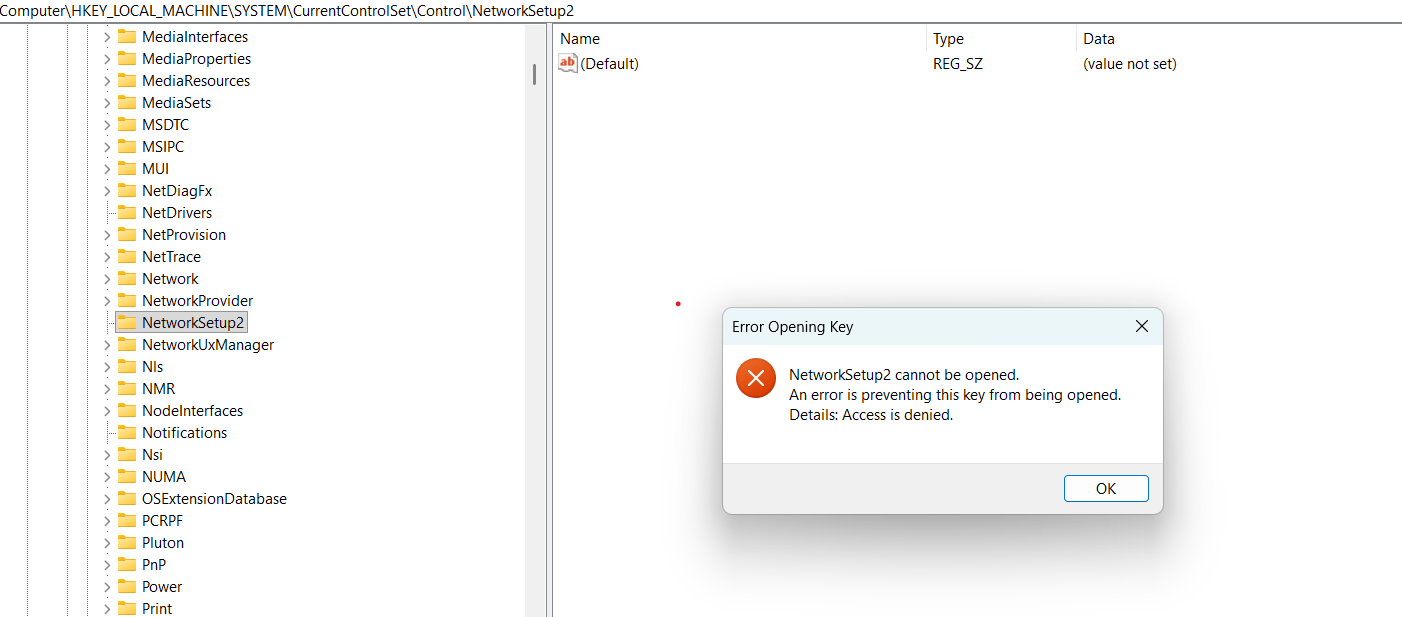
Task: Expand the MediaInterfaces key
Action: tap(107, 37)
